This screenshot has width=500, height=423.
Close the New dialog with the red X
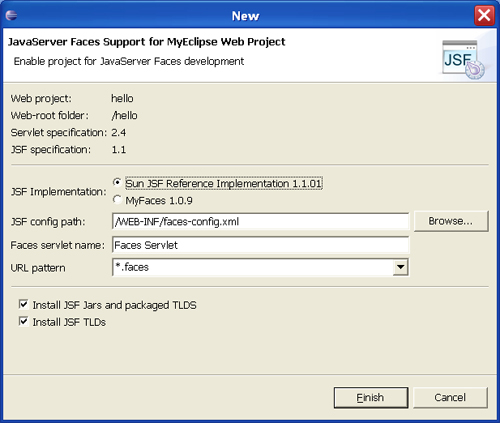coord(484,15)
